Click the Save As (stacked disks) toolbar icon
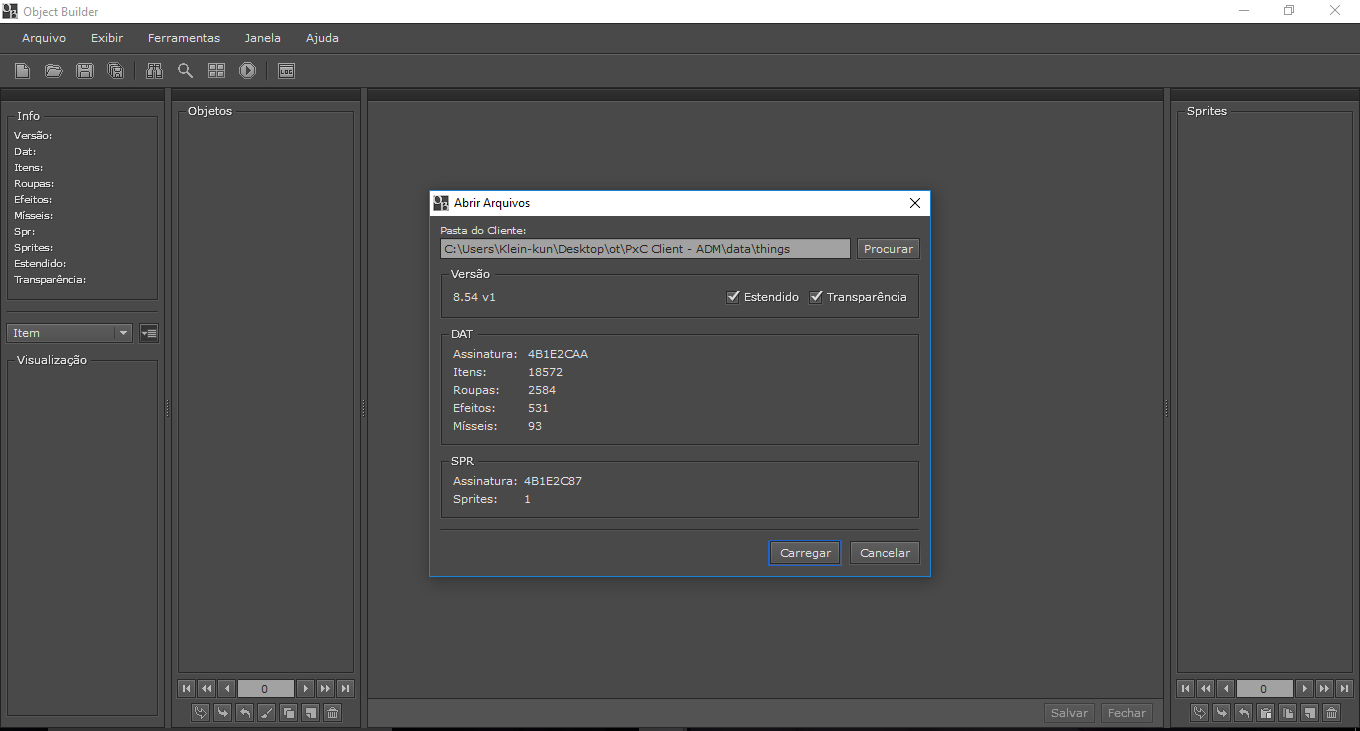Viewport: 1360px width, 731px height. coord(116,71)
